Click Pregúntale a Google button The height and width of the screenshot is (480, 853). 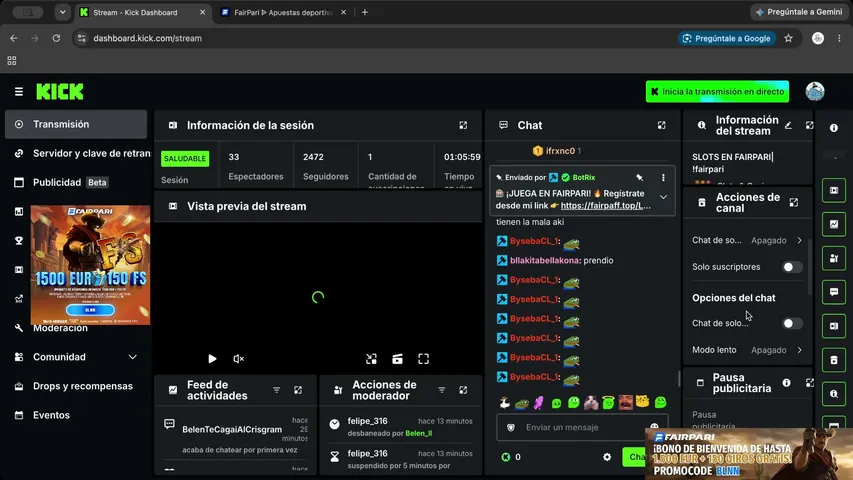tap(727, 38)
